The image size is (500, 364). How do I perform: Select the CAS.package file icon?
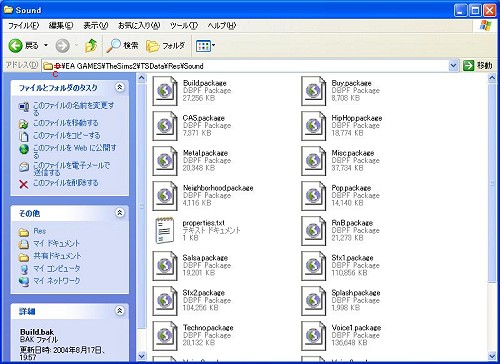tap(165, 126)
